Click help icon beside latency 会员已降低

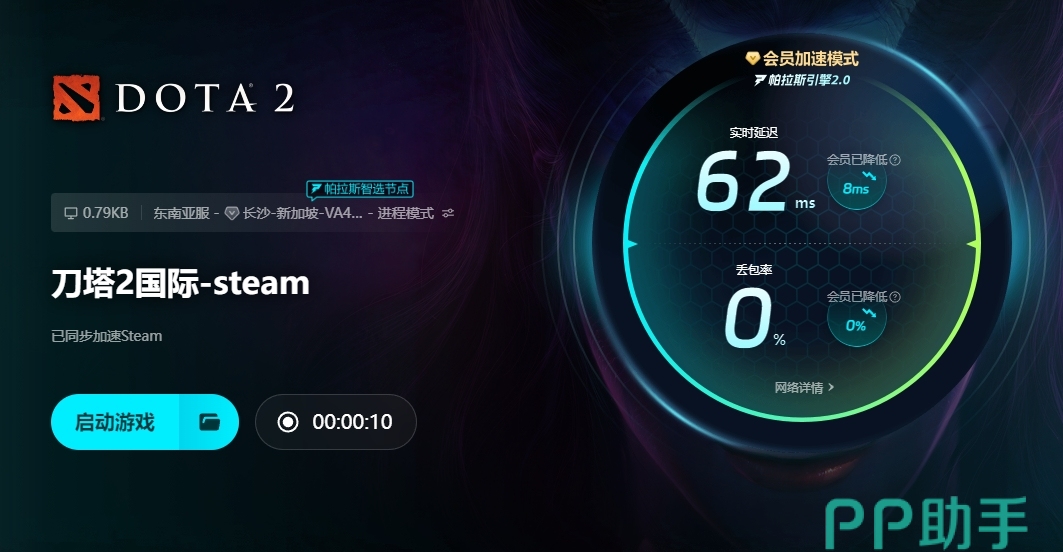(895, 160)
